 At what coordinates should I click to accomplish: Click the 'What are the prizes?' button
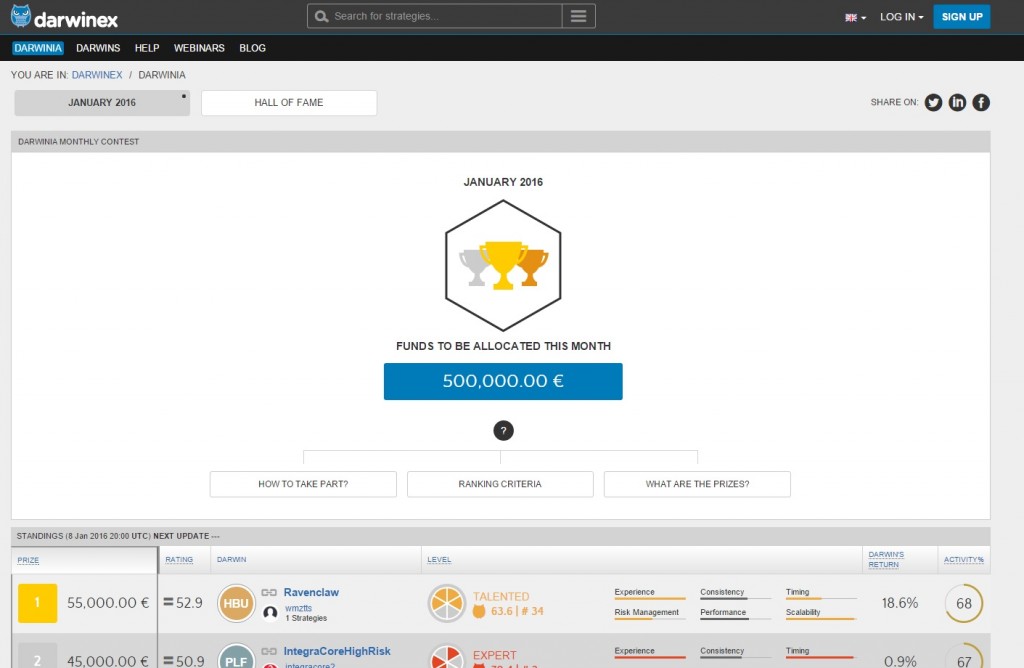(697, 484)
